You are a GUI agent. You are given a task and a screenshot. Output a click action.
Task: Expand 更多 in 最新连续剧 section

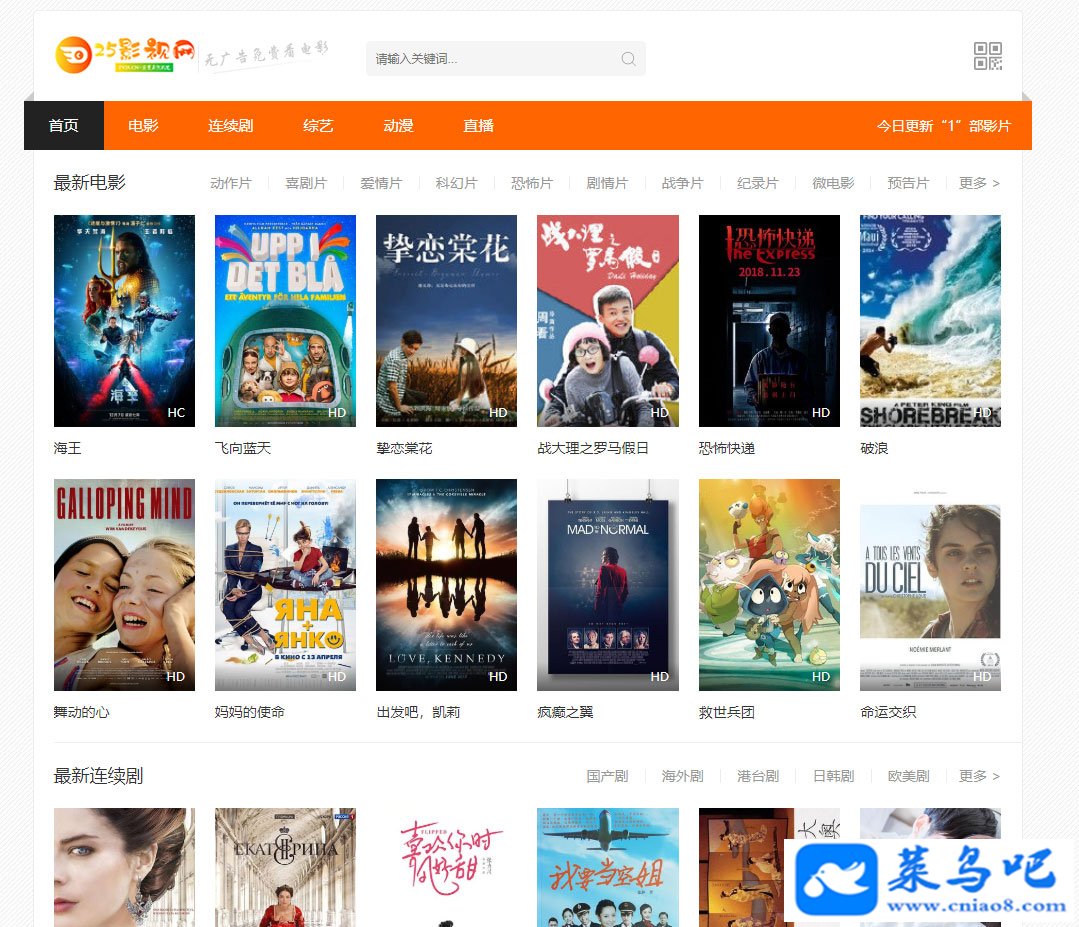(x=979, y=776)
